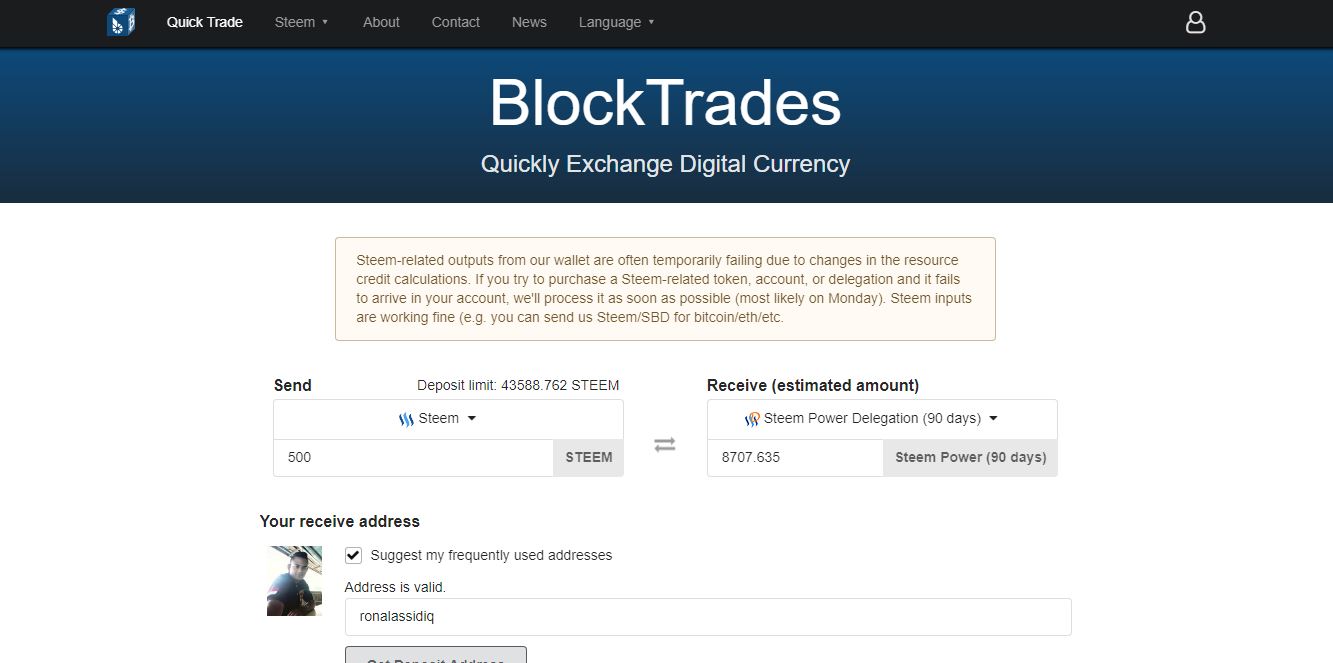Screen dimensions: 1333x663
Task: Click the BlockTrades cube logo icon
Action: (x=121, y=22)
